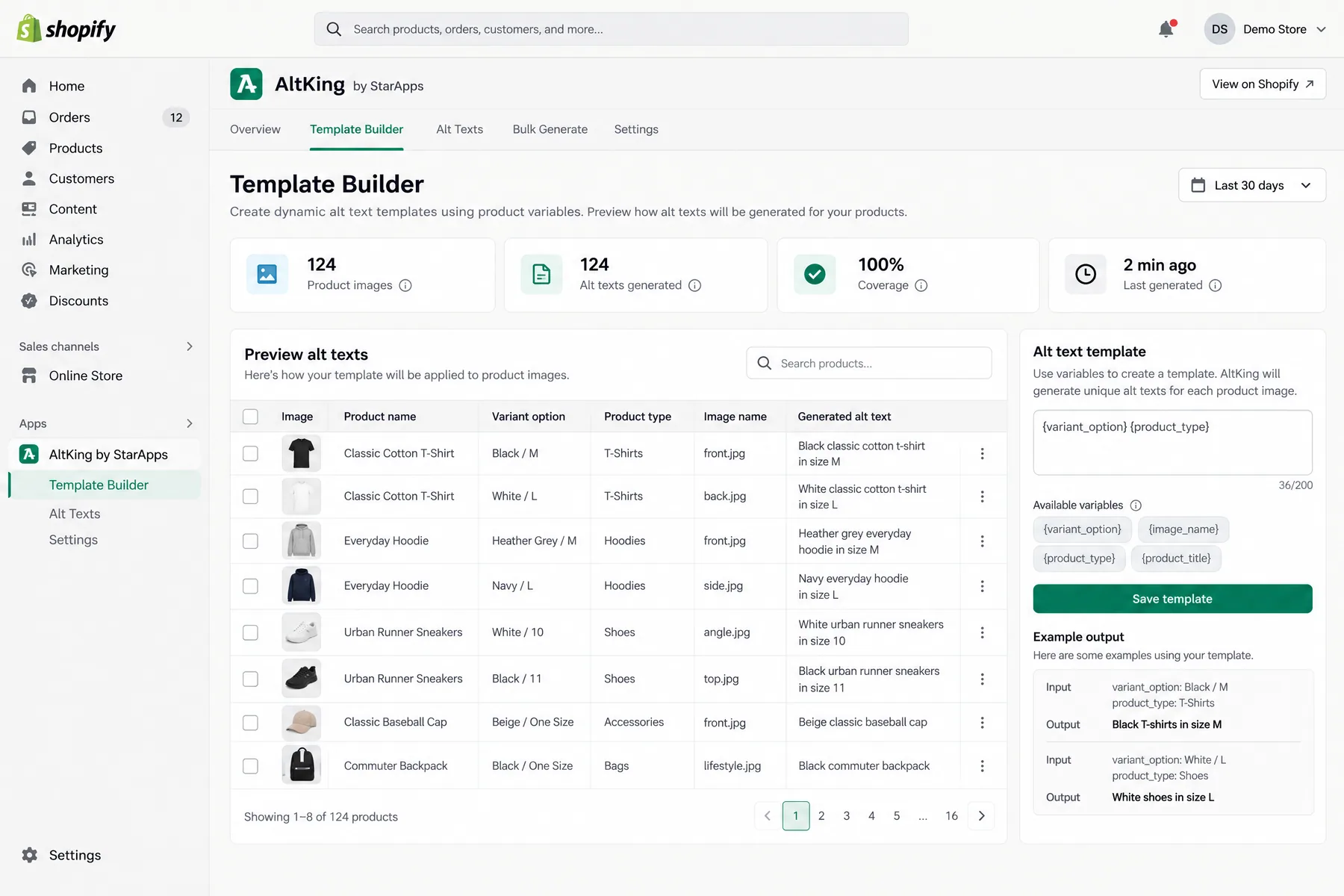This screenshot has height=896, width=1344.
Task: Open row menu for Black / M T-Shirt
Action: click(982, 454)
